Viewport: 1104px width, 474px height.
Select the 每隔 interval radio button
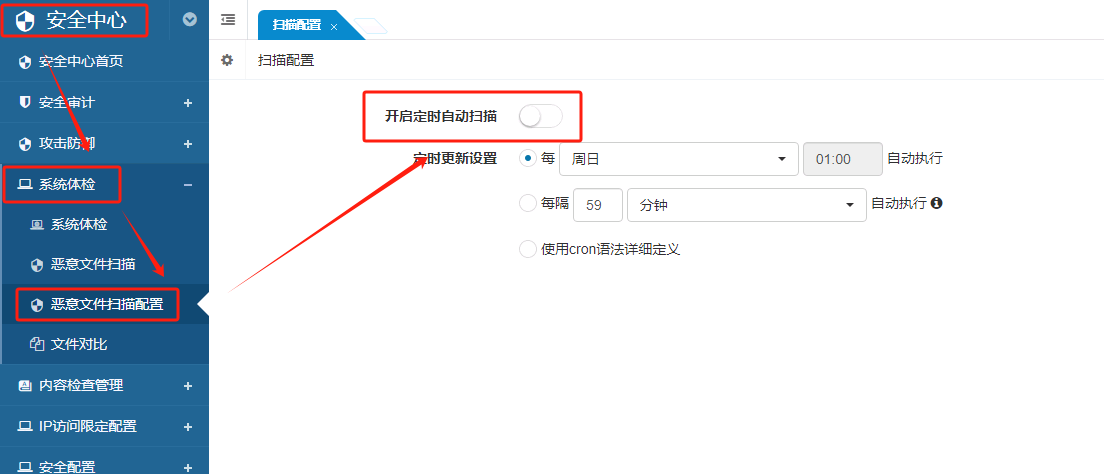point(527,204)
